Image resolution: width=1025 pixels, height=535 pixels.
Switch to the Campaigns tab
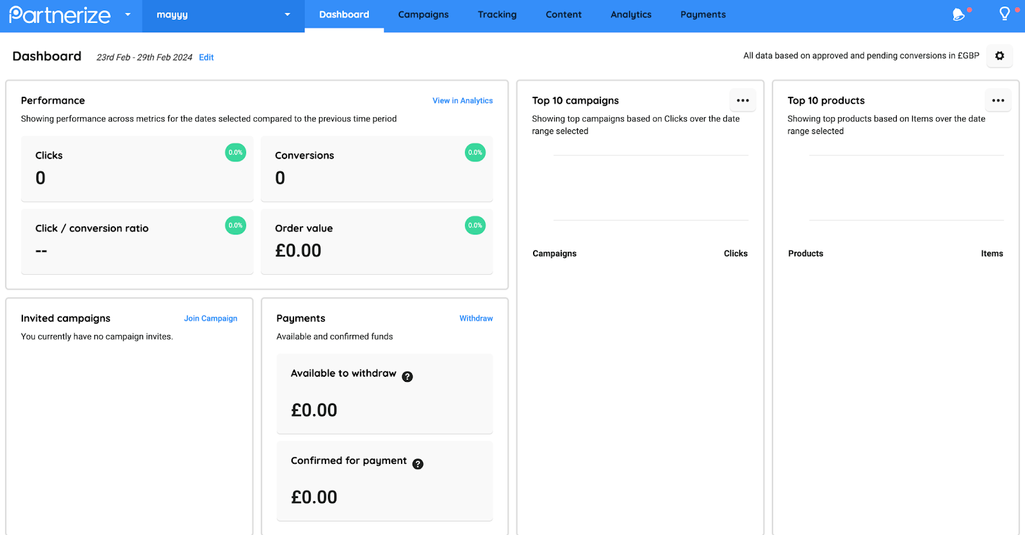pyautogui.click(x=423, y=15)
